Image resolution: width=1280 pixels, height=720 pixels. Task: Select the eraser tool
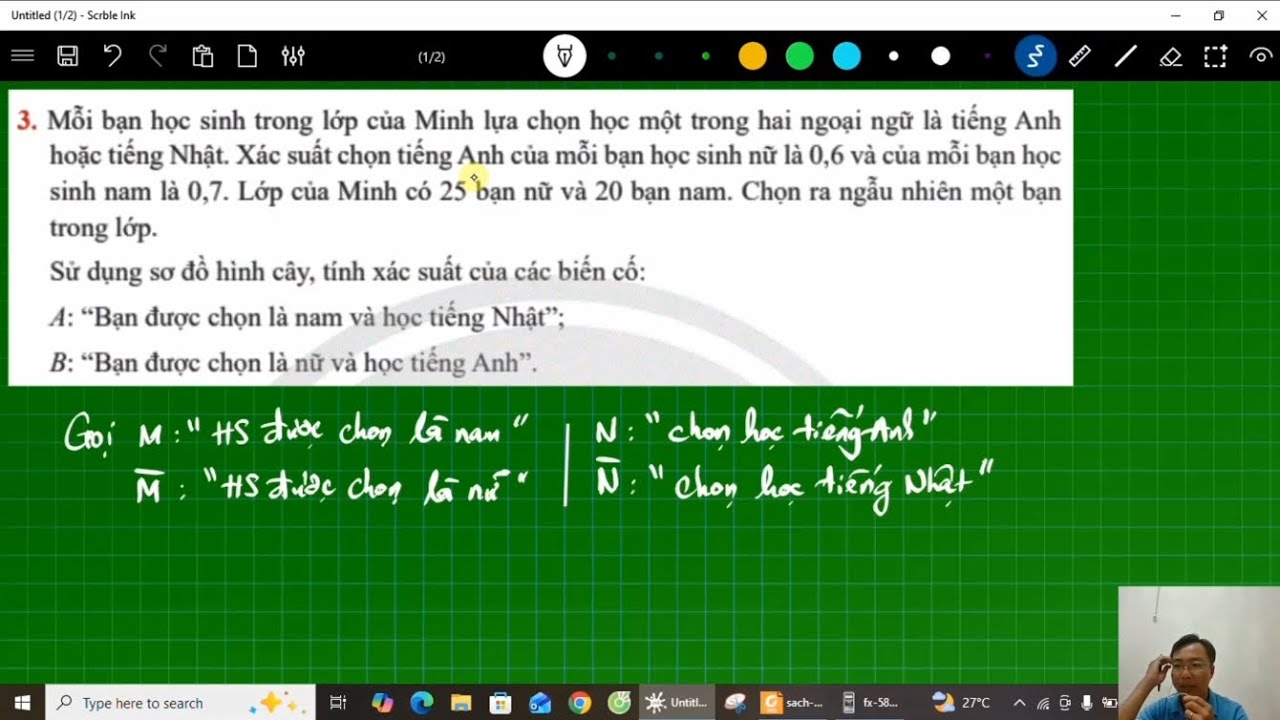[1171, 56]
